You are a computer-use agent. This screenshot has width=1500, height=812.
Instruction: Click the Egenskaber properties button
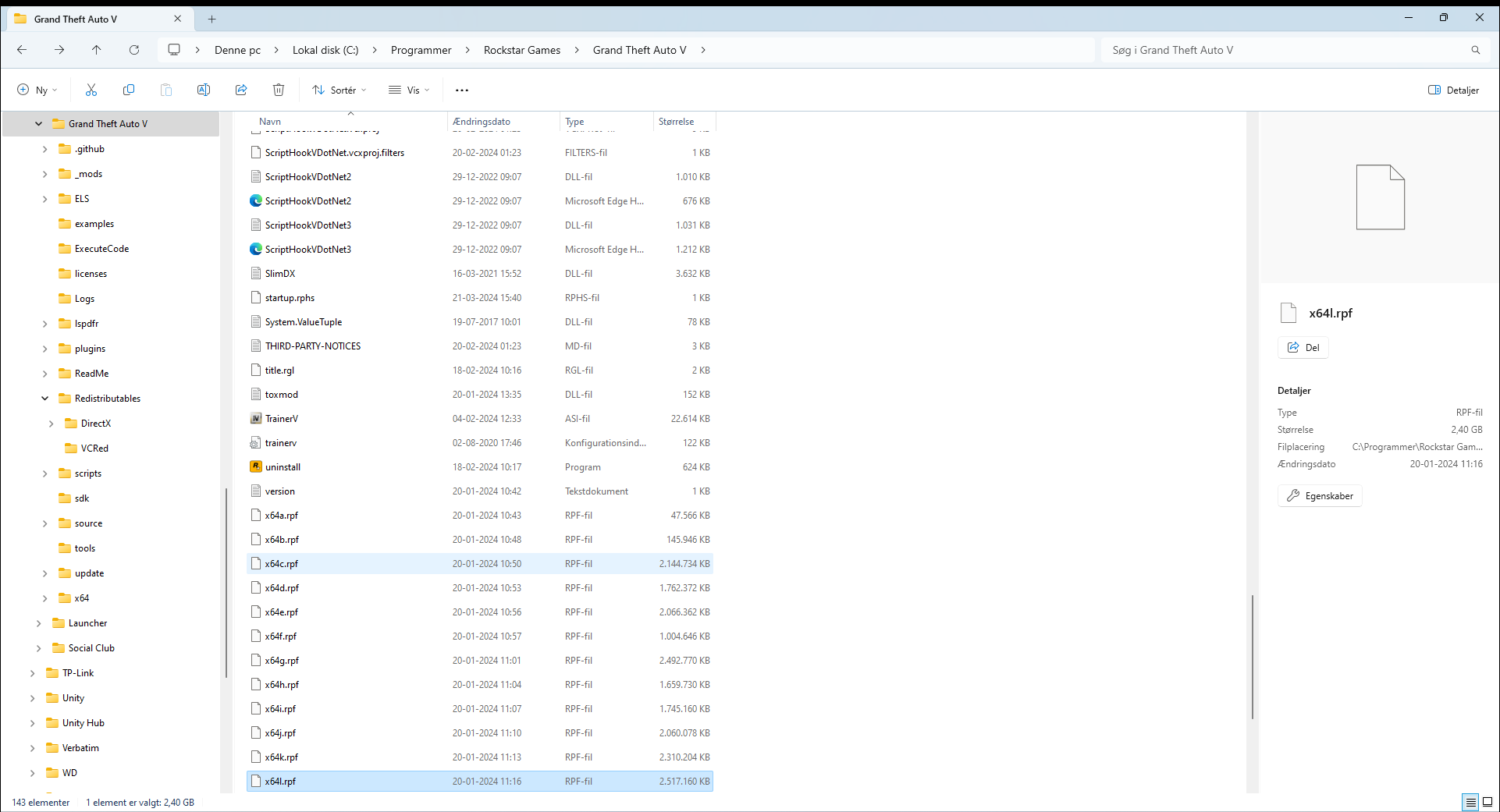1320,495
